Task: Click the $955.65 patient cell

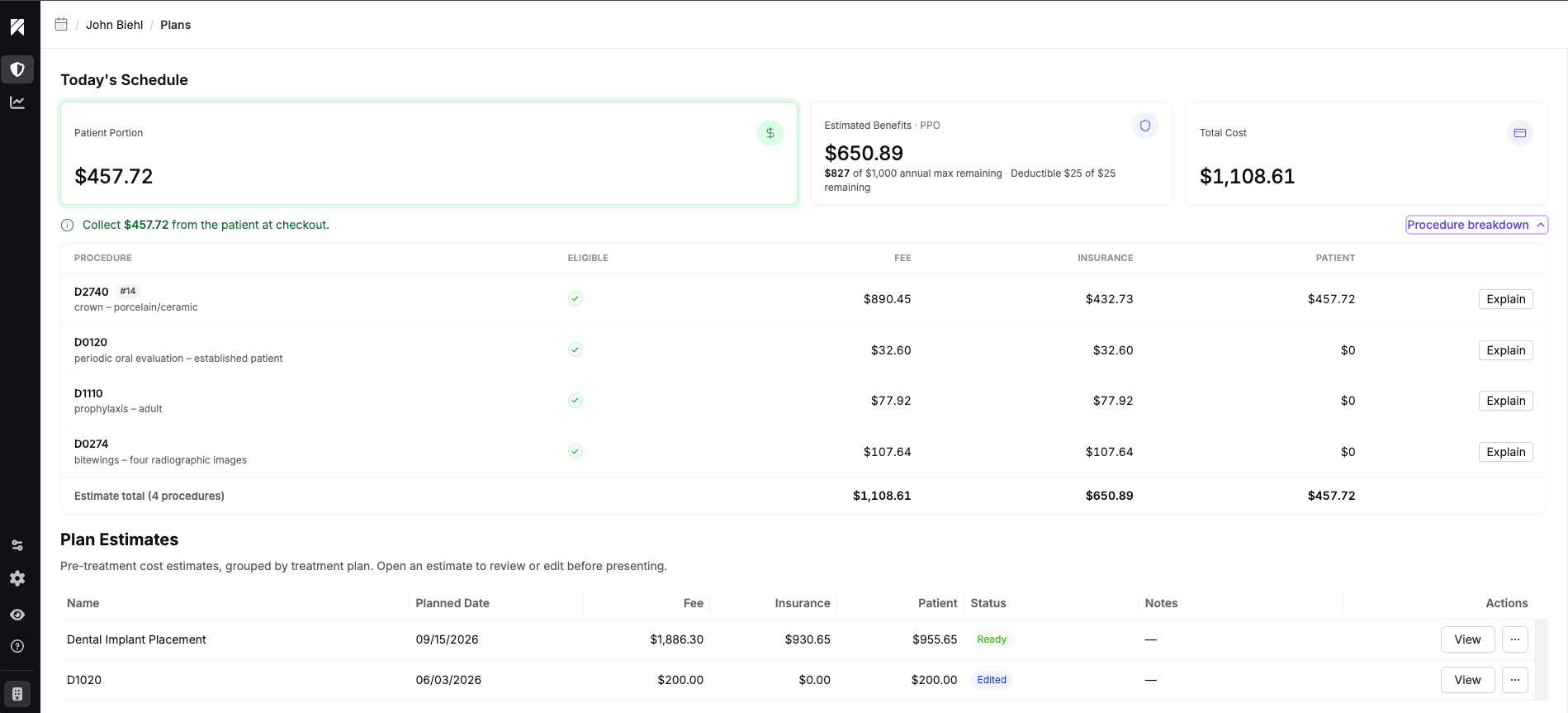Action: point(935,639)
